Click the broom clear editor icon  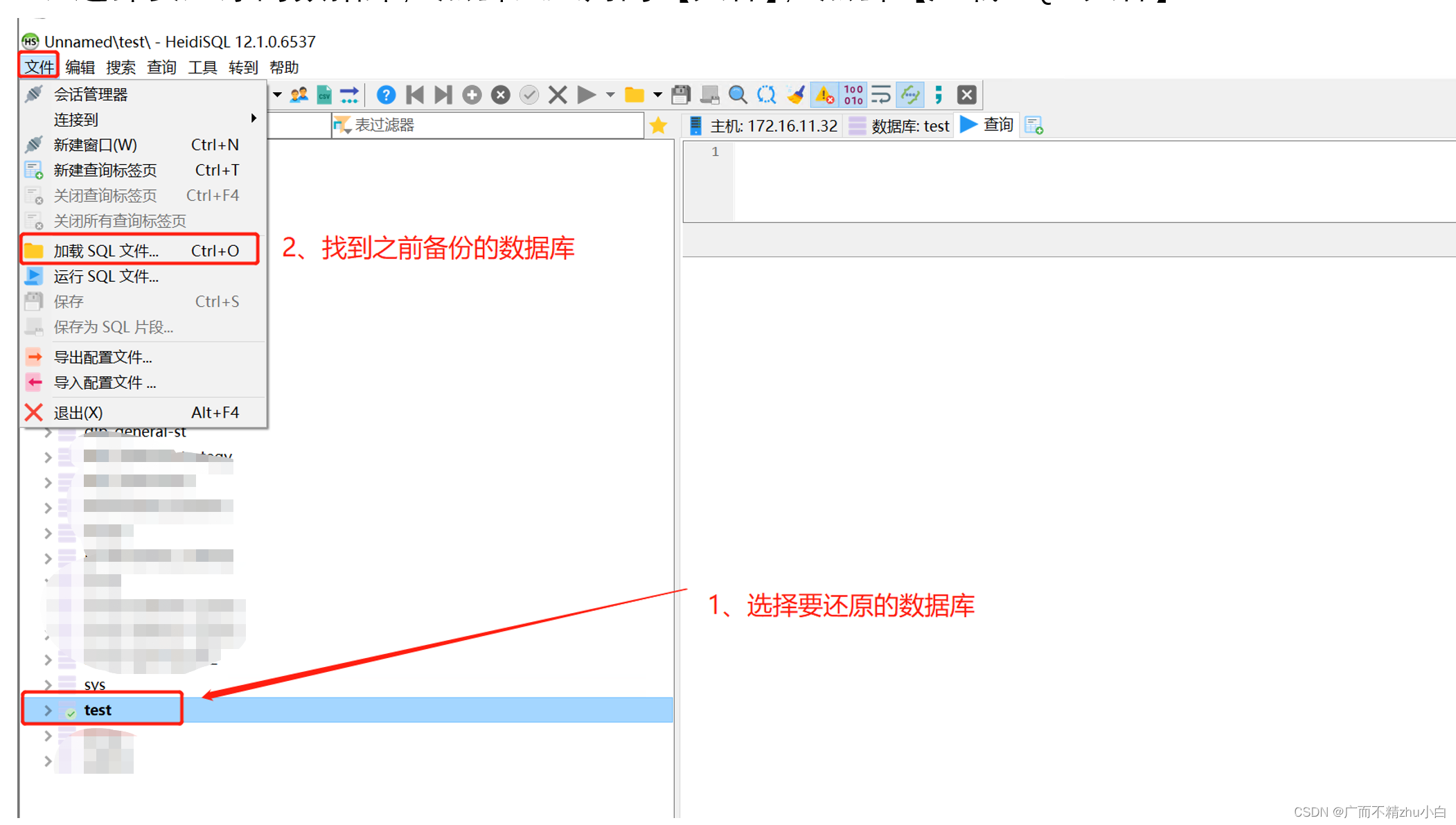pyautogui.click(x=795, y=95)
